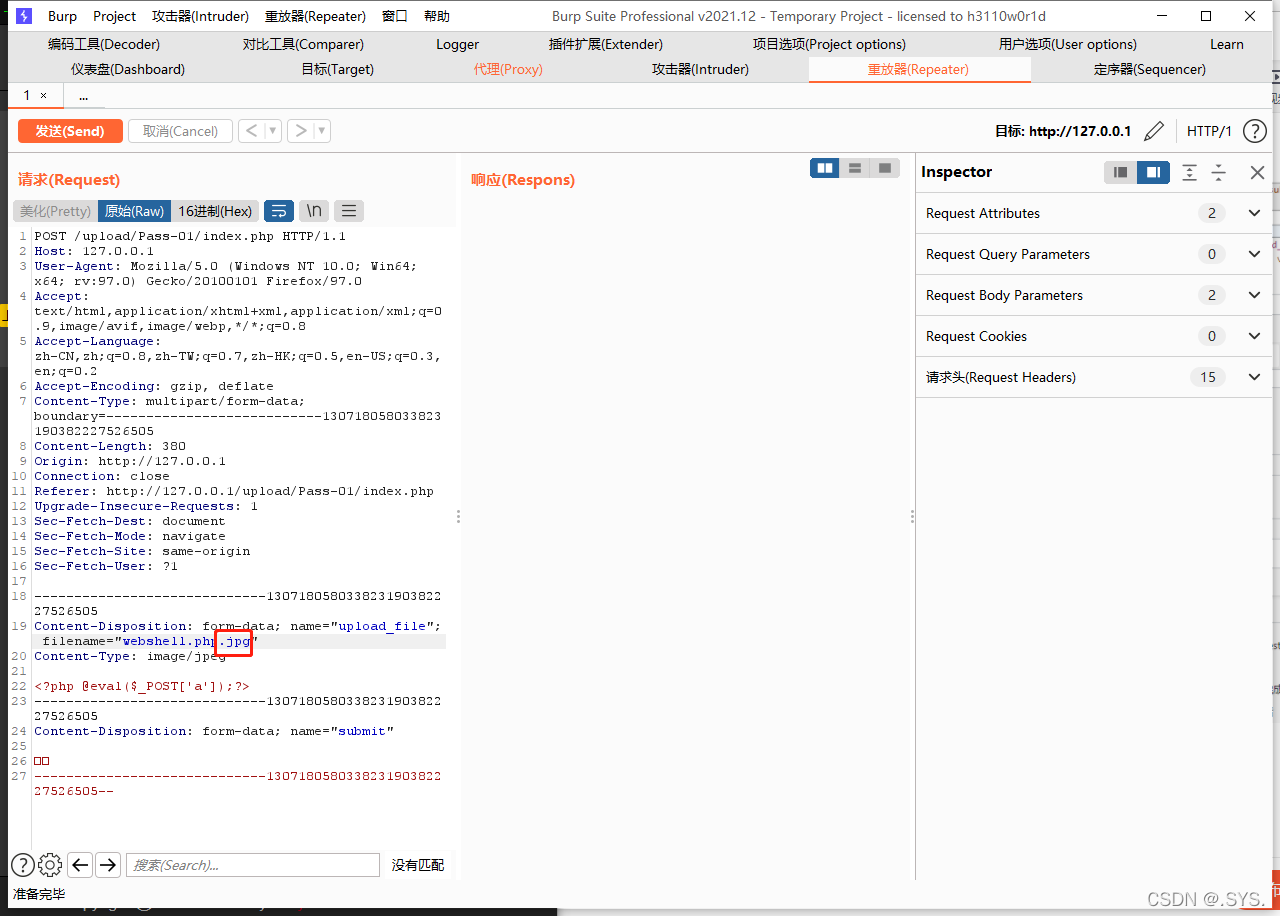Screen dimensions: 1280x916
Task: Switch request view to 美化(Pretty)
Action: [56, 211]
